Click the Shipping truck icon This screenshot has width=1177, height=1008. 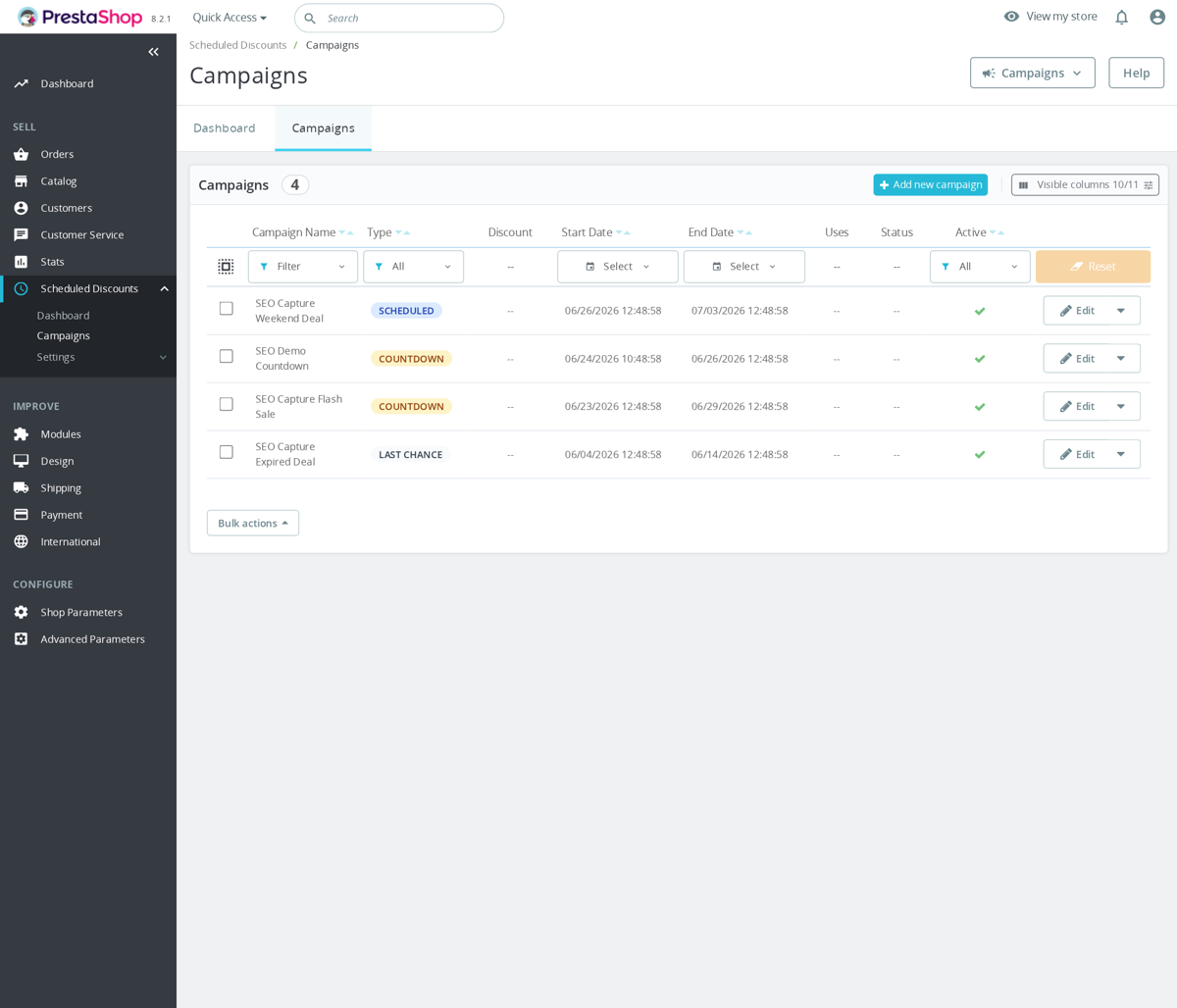click(x=21, y=488)
